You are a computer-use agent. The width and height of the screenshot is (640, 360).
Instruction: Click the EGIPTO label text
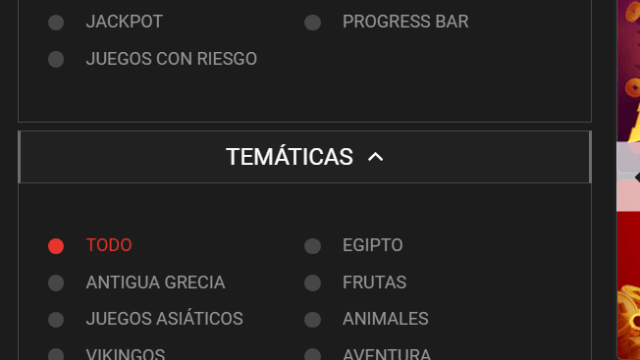[x=373, y=245]
